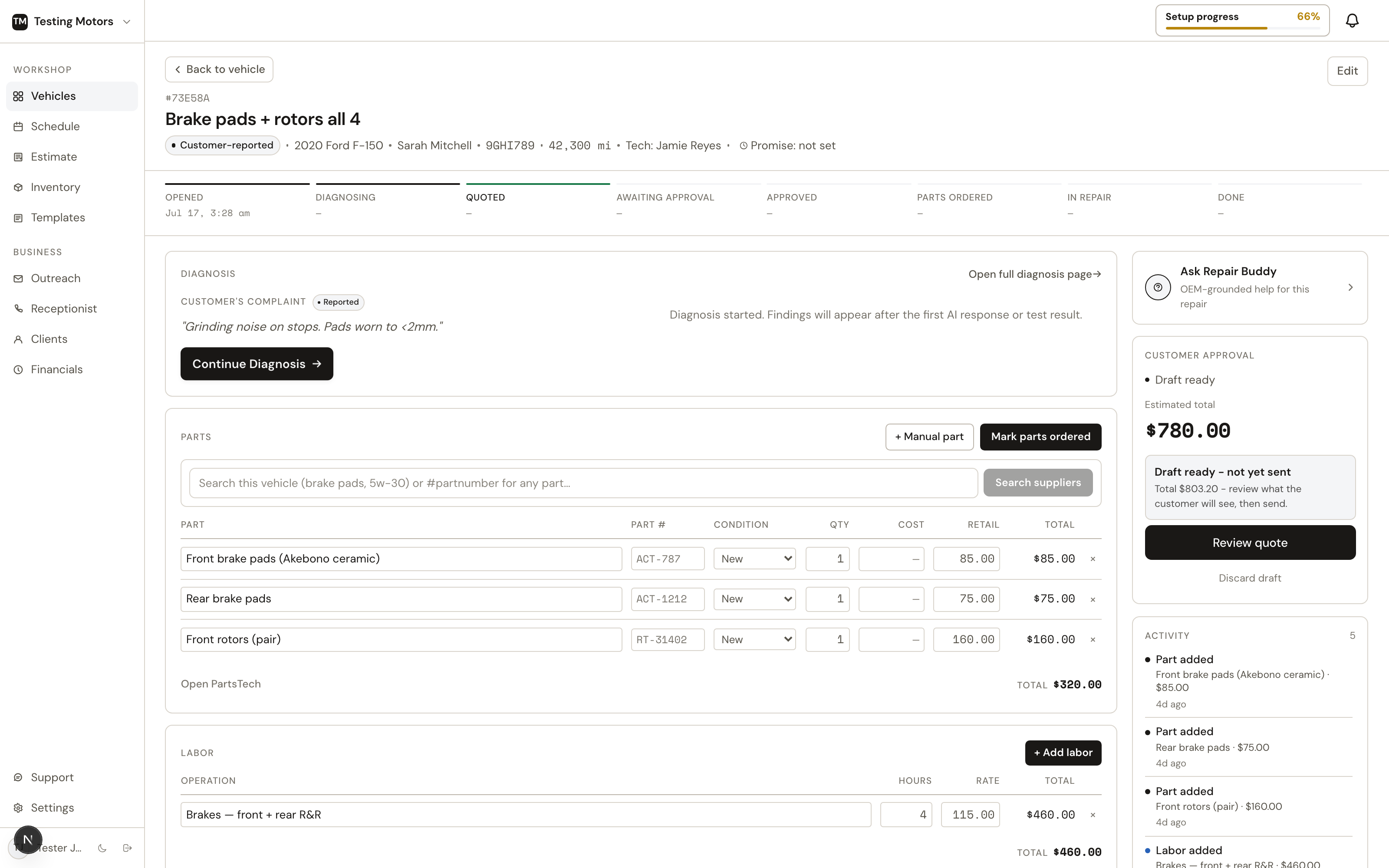Open condition dropdown for Front brake pads

click(x=754, y=559)
